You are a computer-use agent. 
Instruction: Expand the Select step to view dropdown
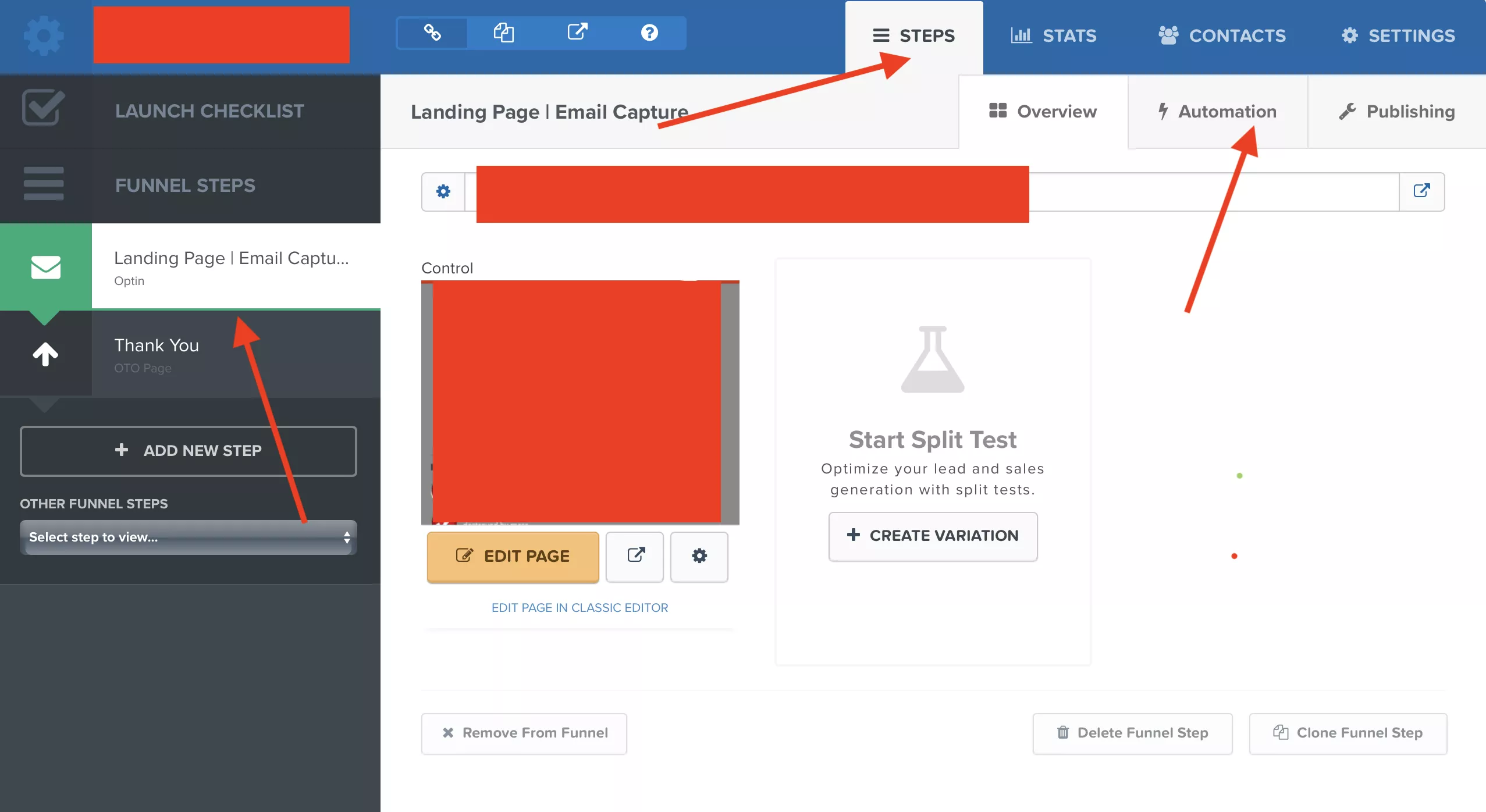tap(189, 537)
